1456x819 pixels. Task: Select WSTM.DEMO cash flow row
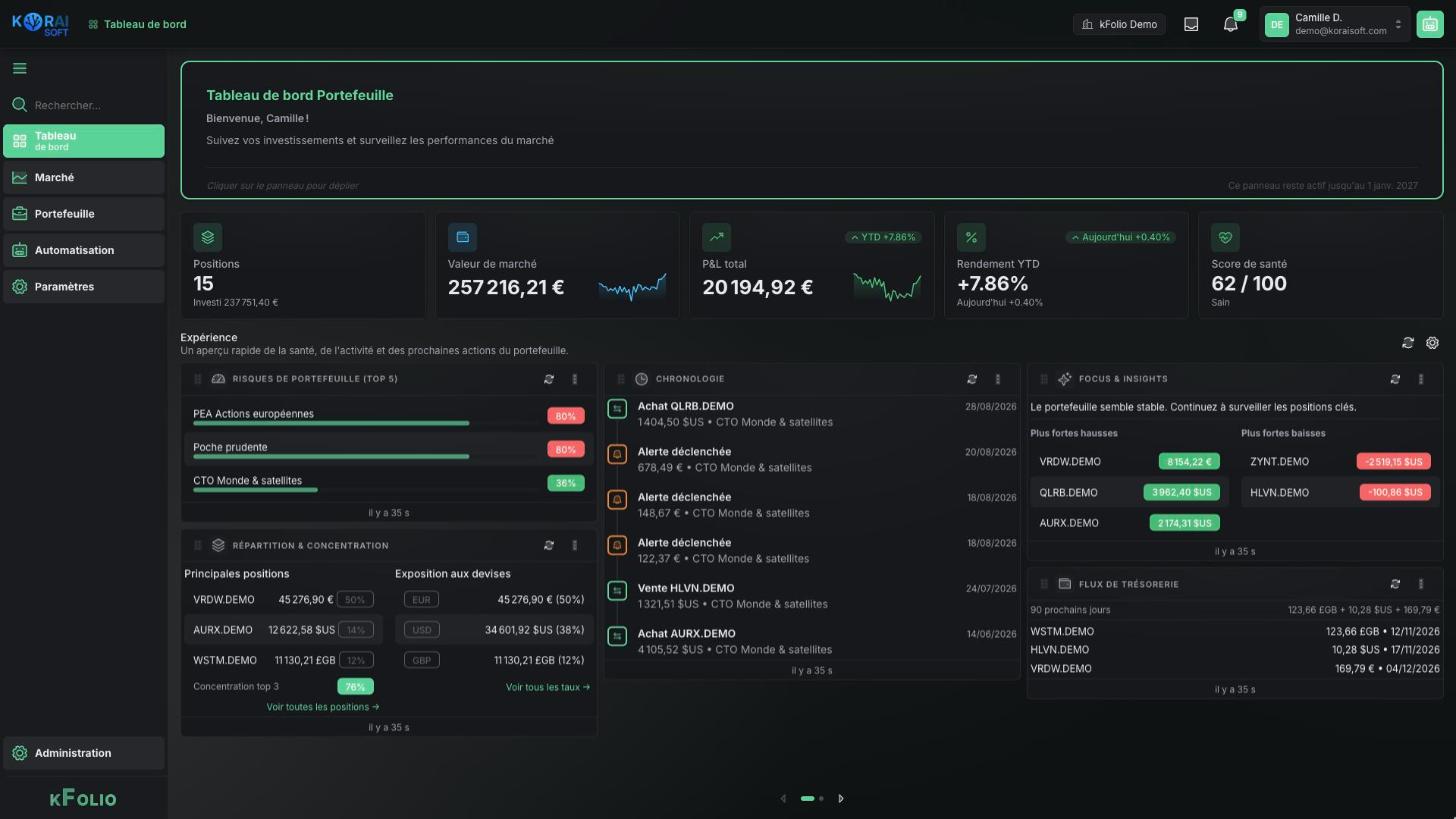[x=1235, y=632]
